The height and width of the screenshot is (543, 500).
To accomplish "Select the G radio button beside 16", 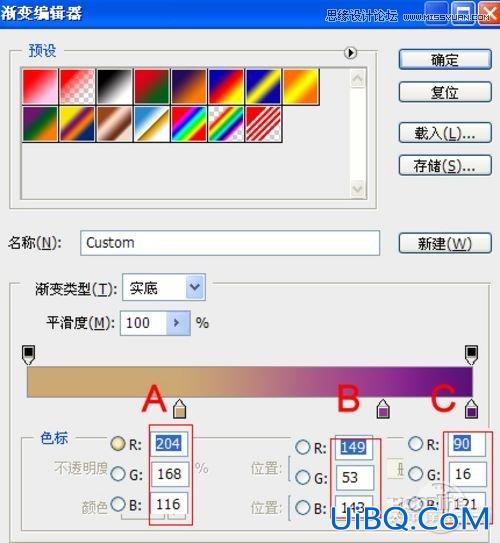I will pyautogui.click(x=415, y=474).
